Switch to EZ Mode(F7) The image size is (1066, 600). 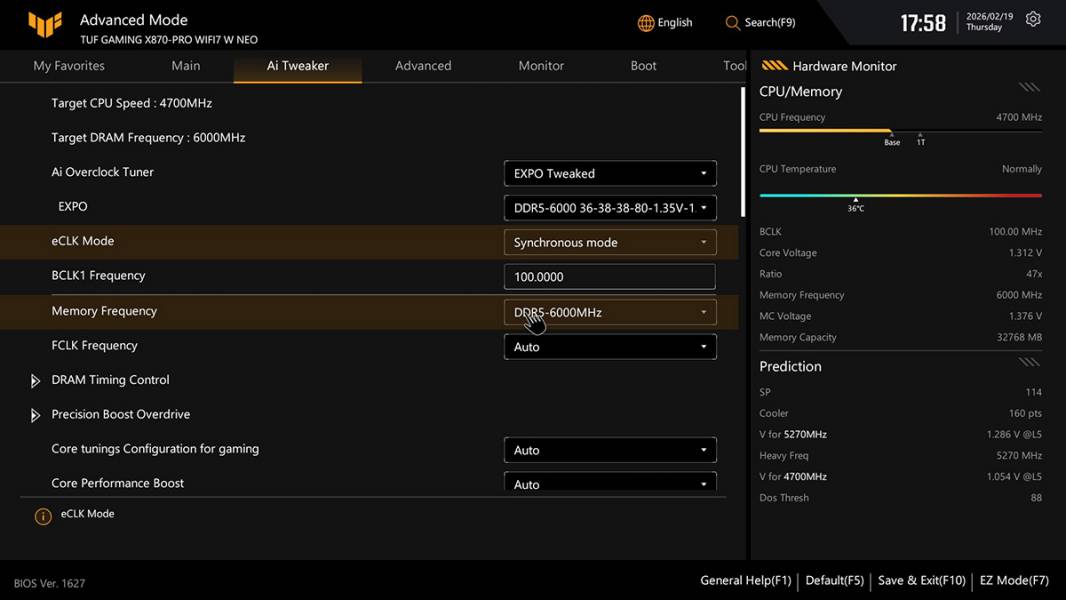point(1014,580)
